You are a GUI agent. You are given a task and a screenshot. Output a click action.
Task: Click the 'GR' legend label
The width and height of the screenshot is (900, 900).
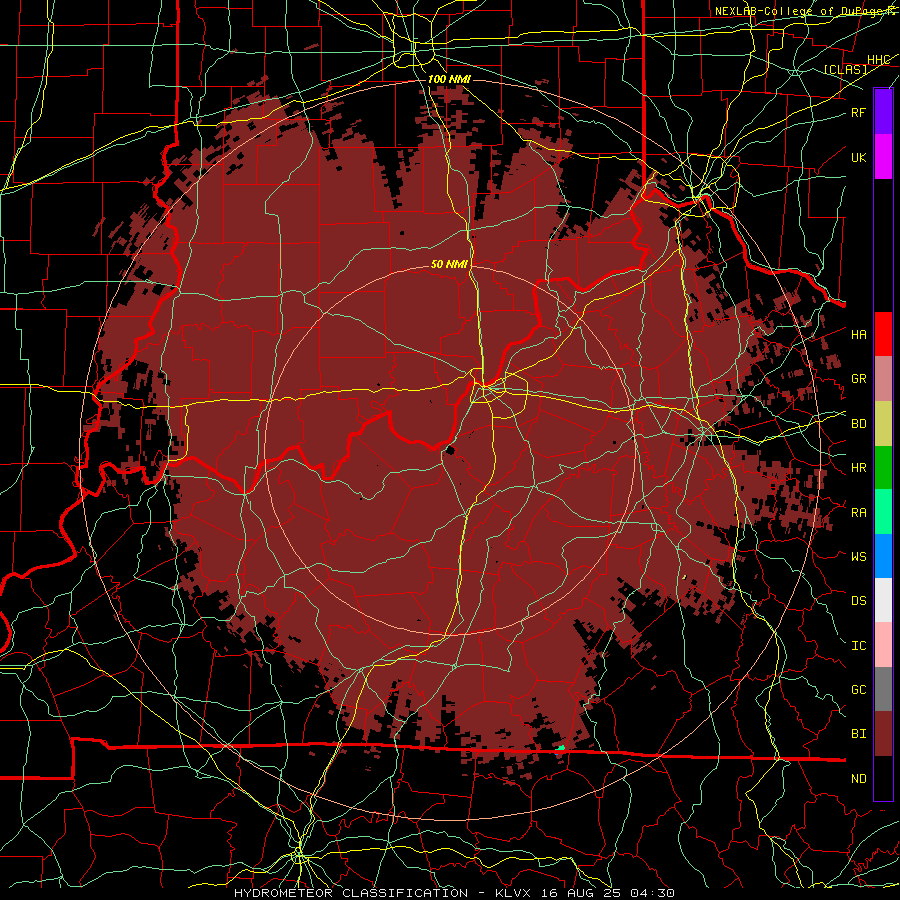859,379
